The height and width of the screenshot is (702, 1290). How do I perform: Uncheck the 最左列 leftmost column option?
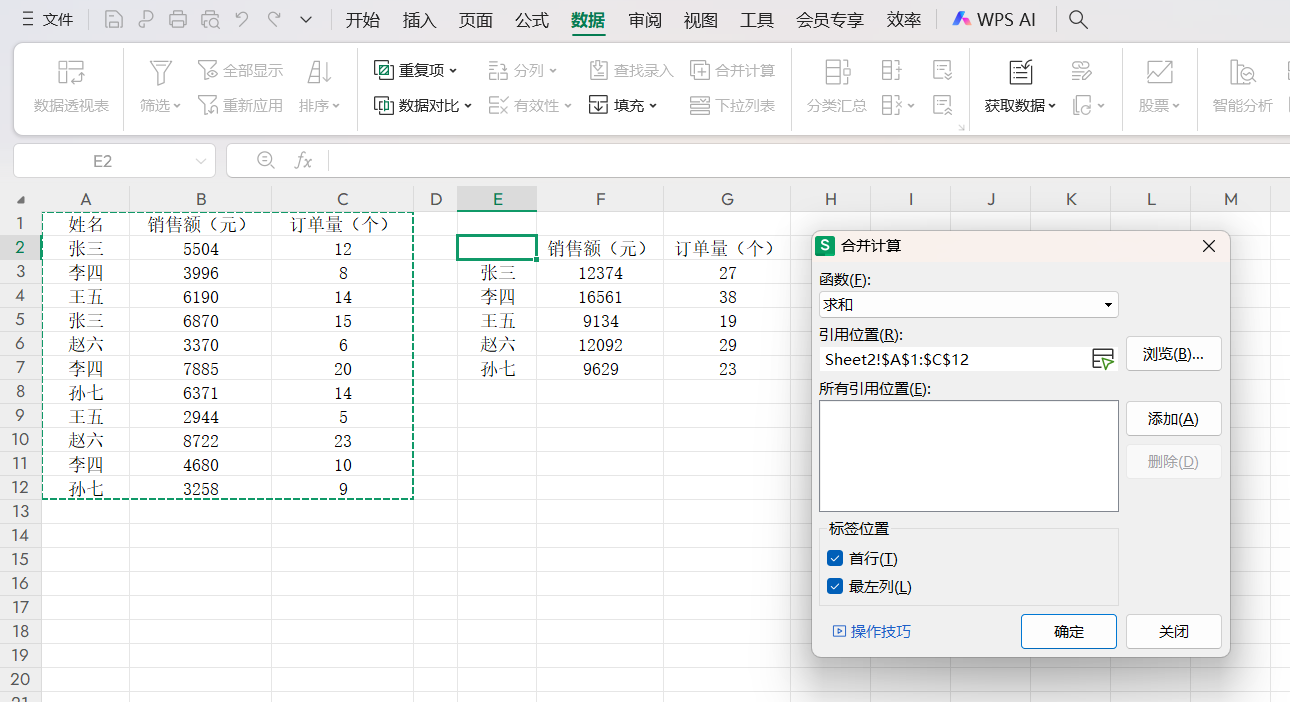[x=835, y=587]
